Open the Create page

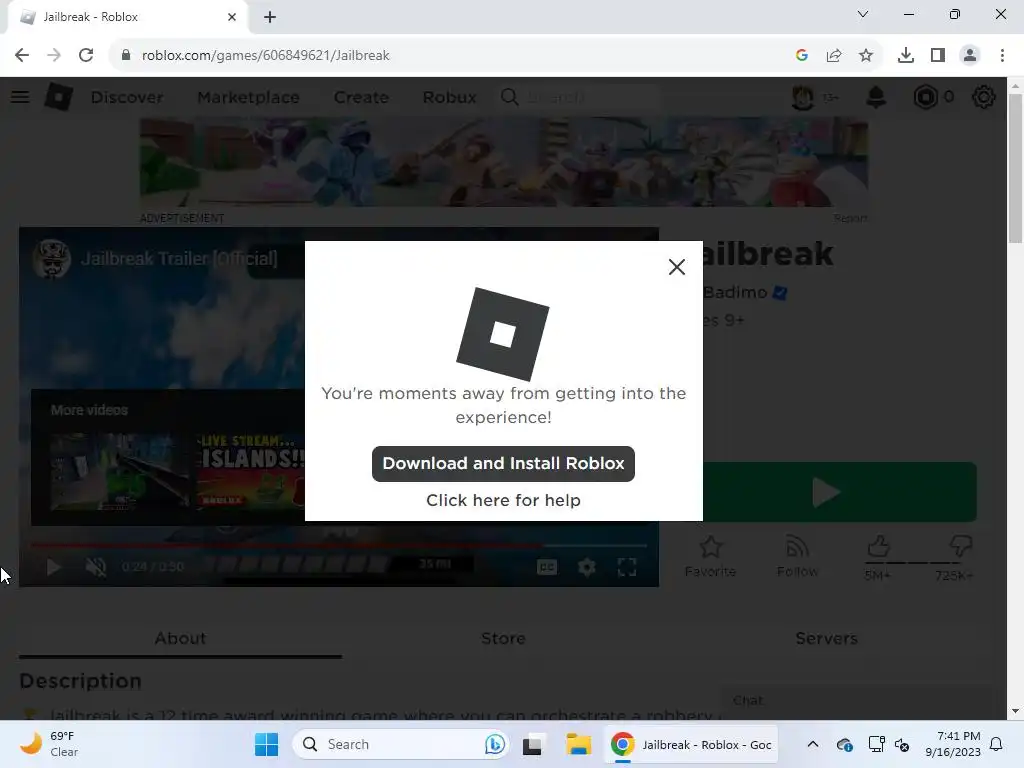(x=361, y=97)
